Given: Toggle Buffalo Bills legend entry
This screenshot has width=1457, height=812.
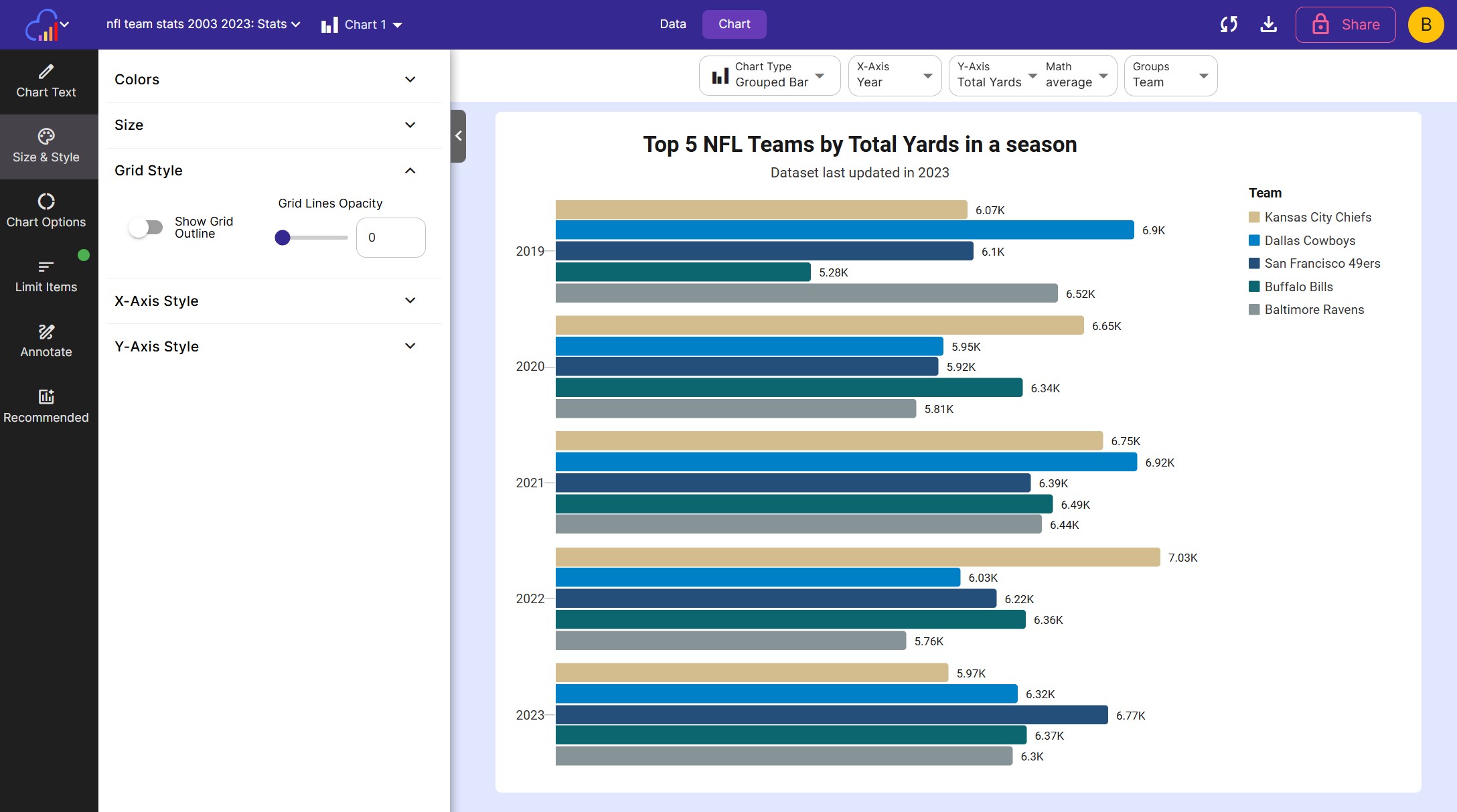Looking at the screenshot, I should (1291, 287).
